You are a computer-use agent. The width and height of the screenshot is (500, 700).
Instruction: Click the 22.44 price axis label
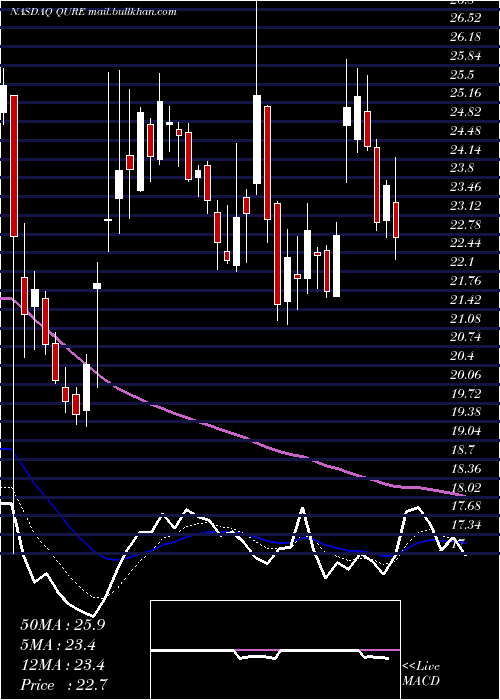click(465, 243)
